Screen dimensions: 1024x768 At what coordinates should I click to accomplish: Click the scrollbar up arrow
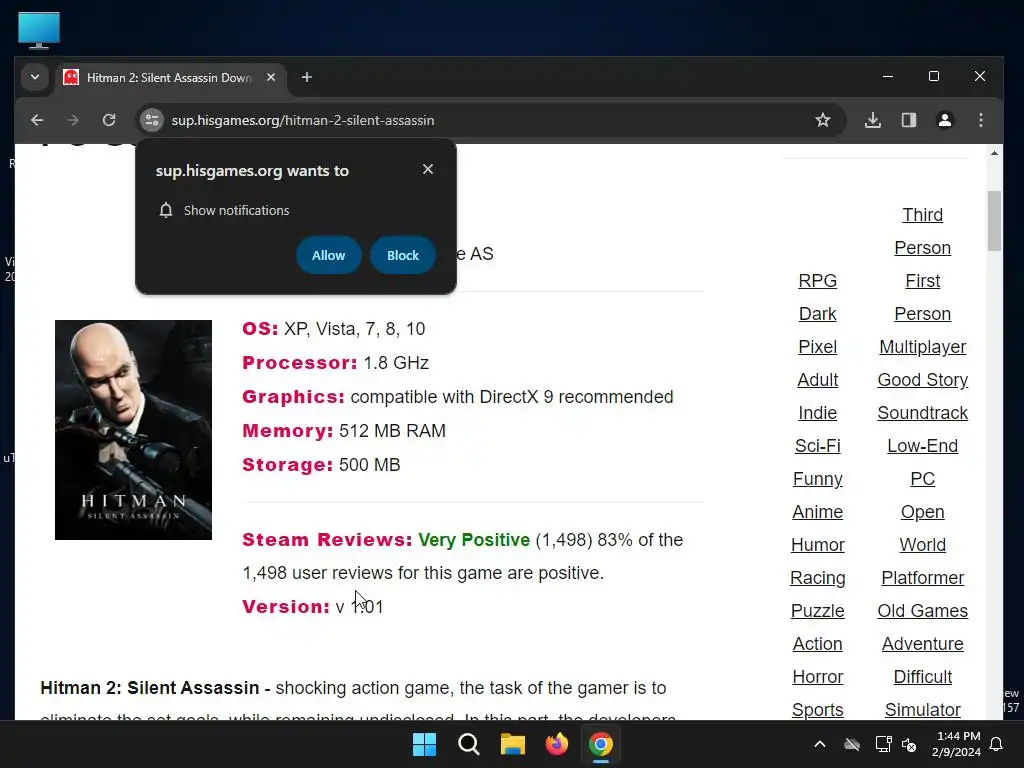coord(994,153)
